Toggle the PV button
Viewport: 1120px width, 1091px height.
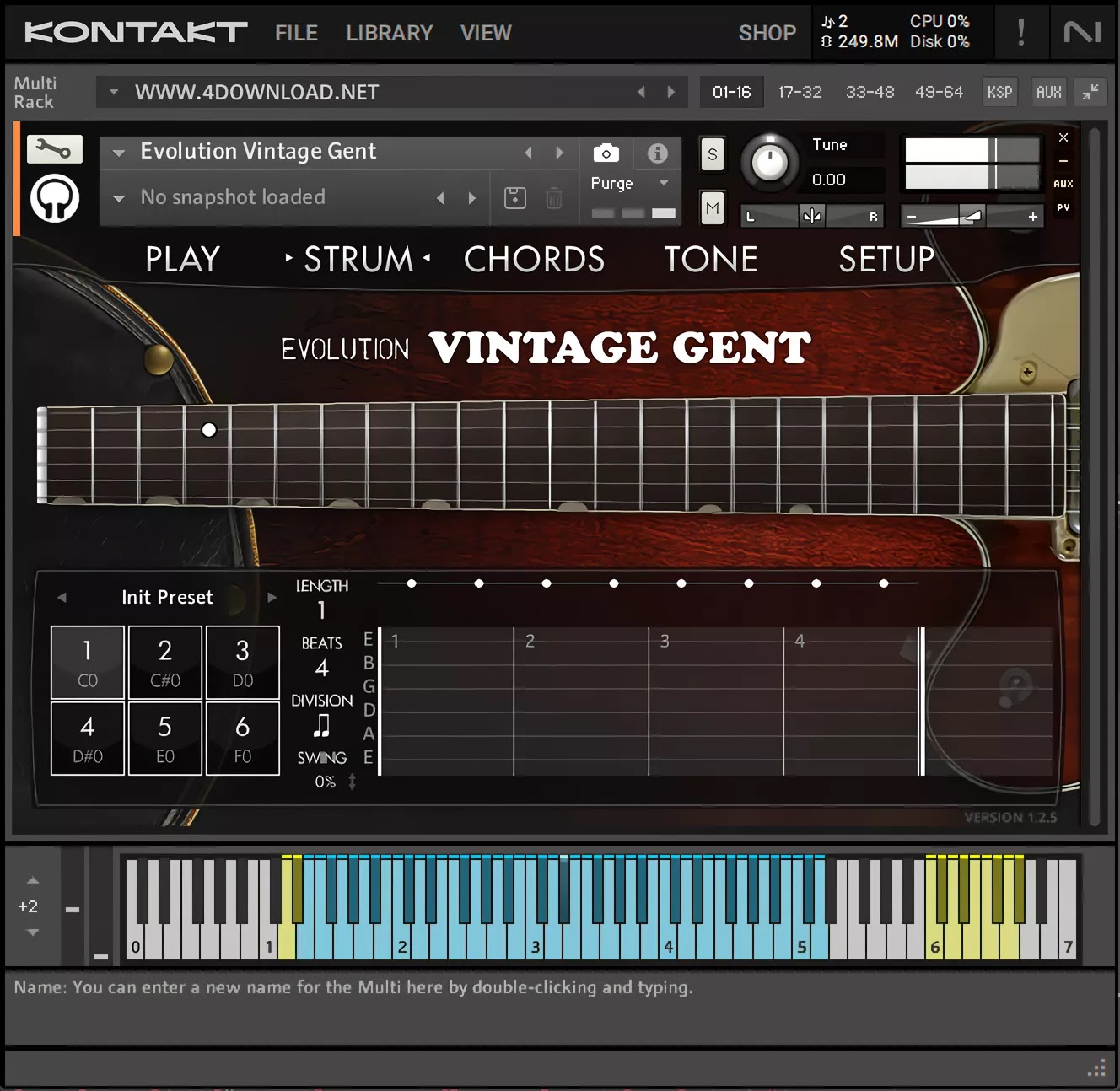[1063, 207]
